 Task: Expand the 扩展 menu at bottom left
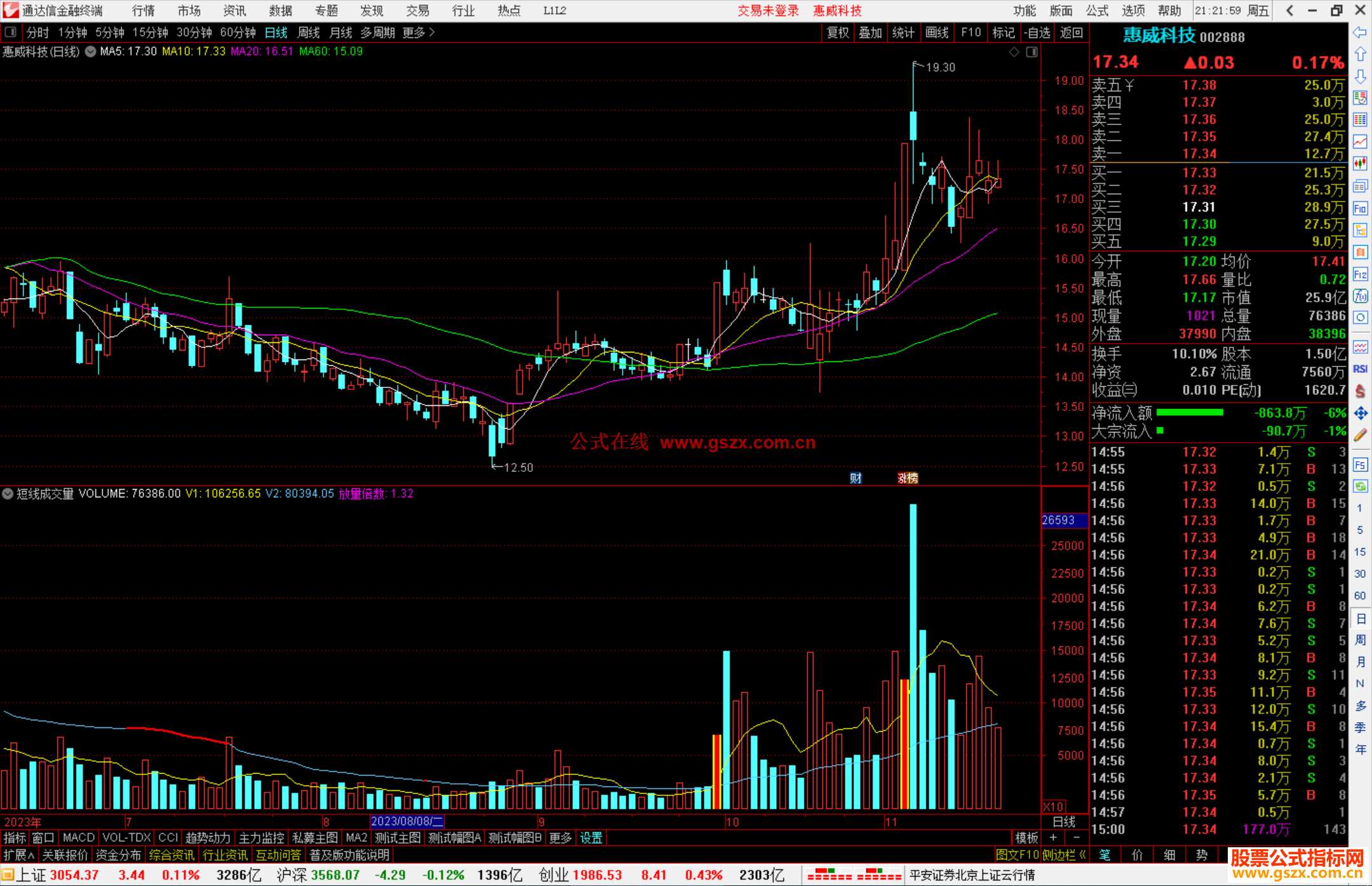pos(18,855)
